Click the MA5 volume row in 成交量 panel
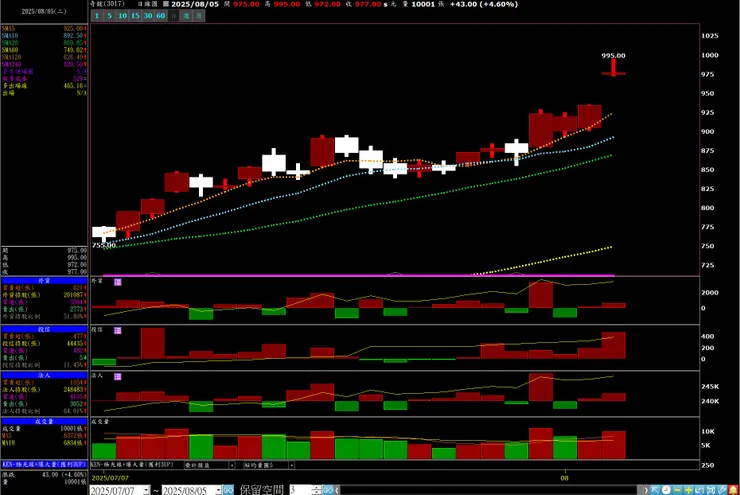The width and height of the screenshot is (740, 495). [x=44, y=436]
